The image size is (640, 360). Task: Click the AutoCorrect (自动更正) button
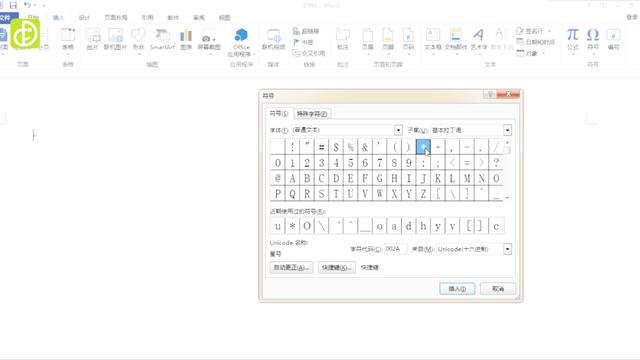coord(291,268)
